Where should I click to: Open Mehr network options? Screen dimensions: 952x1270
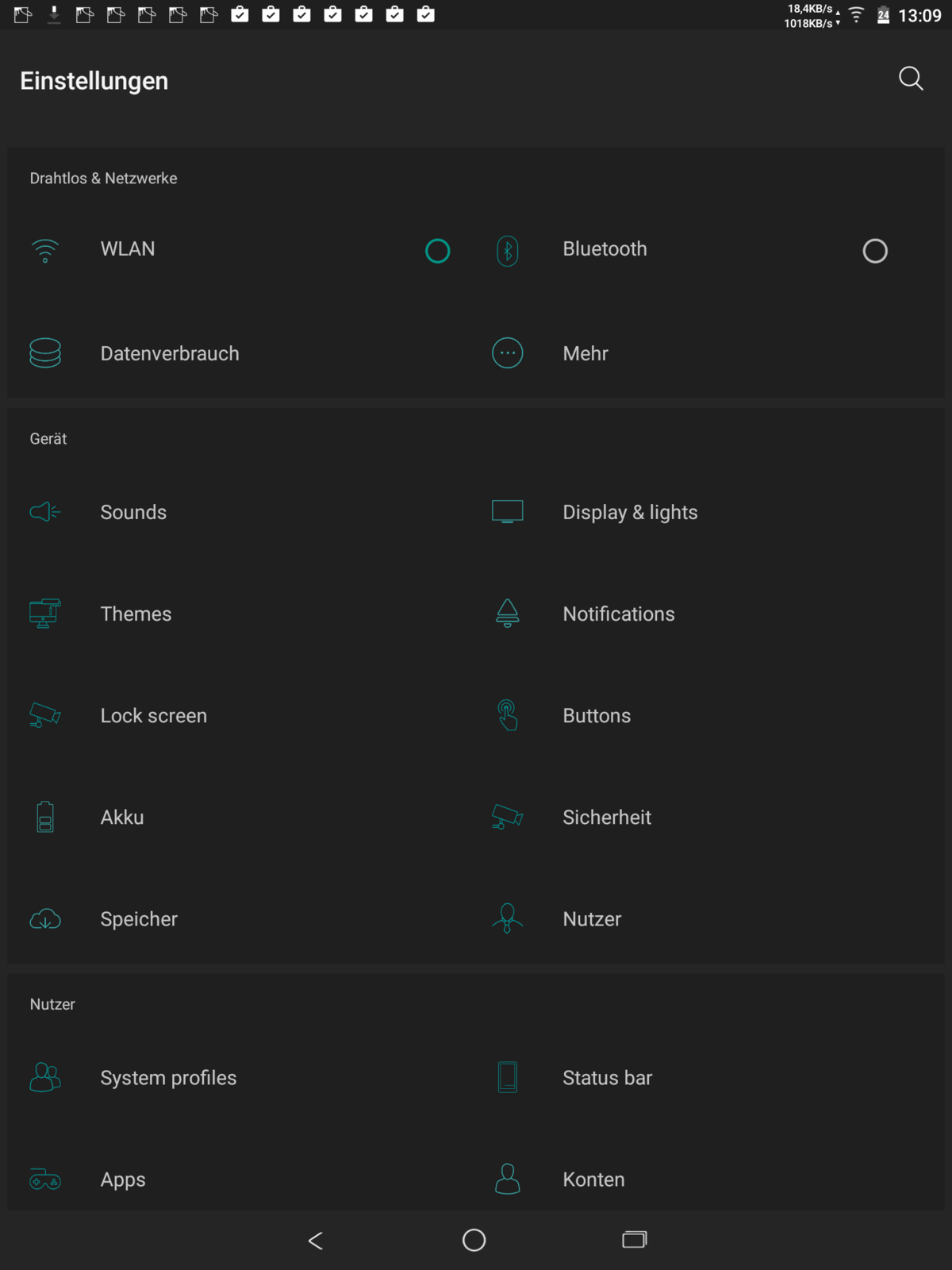pyautogui.click(x=585, y=353)
